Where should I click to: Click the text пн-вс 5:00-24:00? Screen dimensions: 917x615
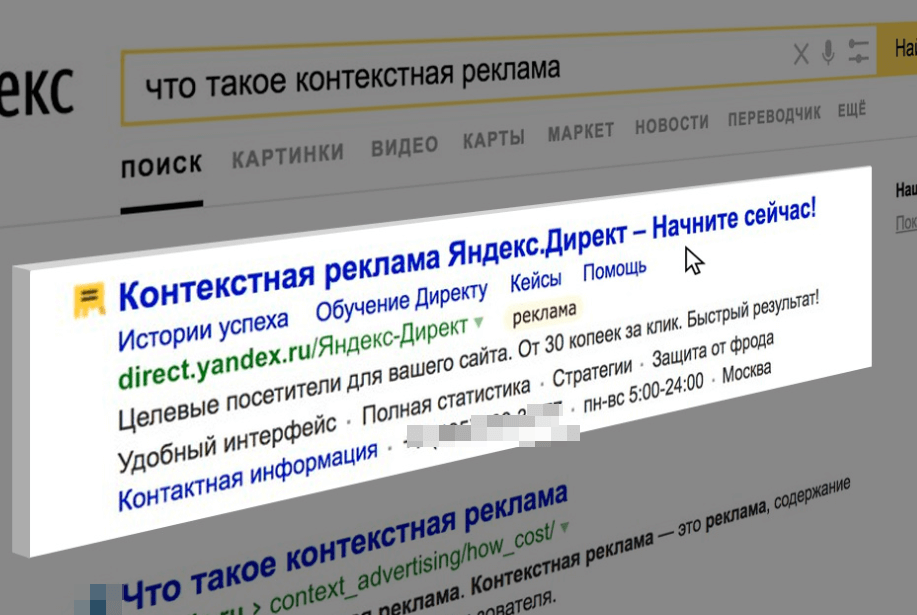(x=644, y=391)
